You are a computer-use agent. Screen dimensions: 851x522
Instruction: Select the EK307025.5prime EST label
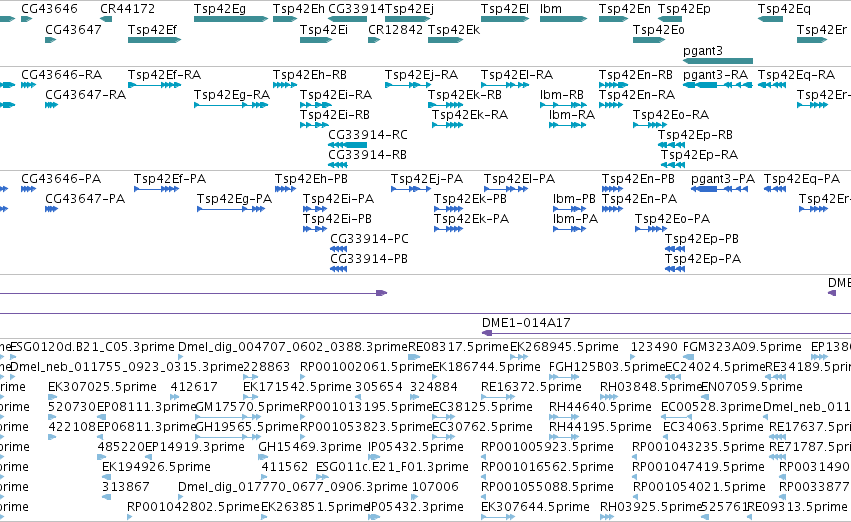pos(103,387)
